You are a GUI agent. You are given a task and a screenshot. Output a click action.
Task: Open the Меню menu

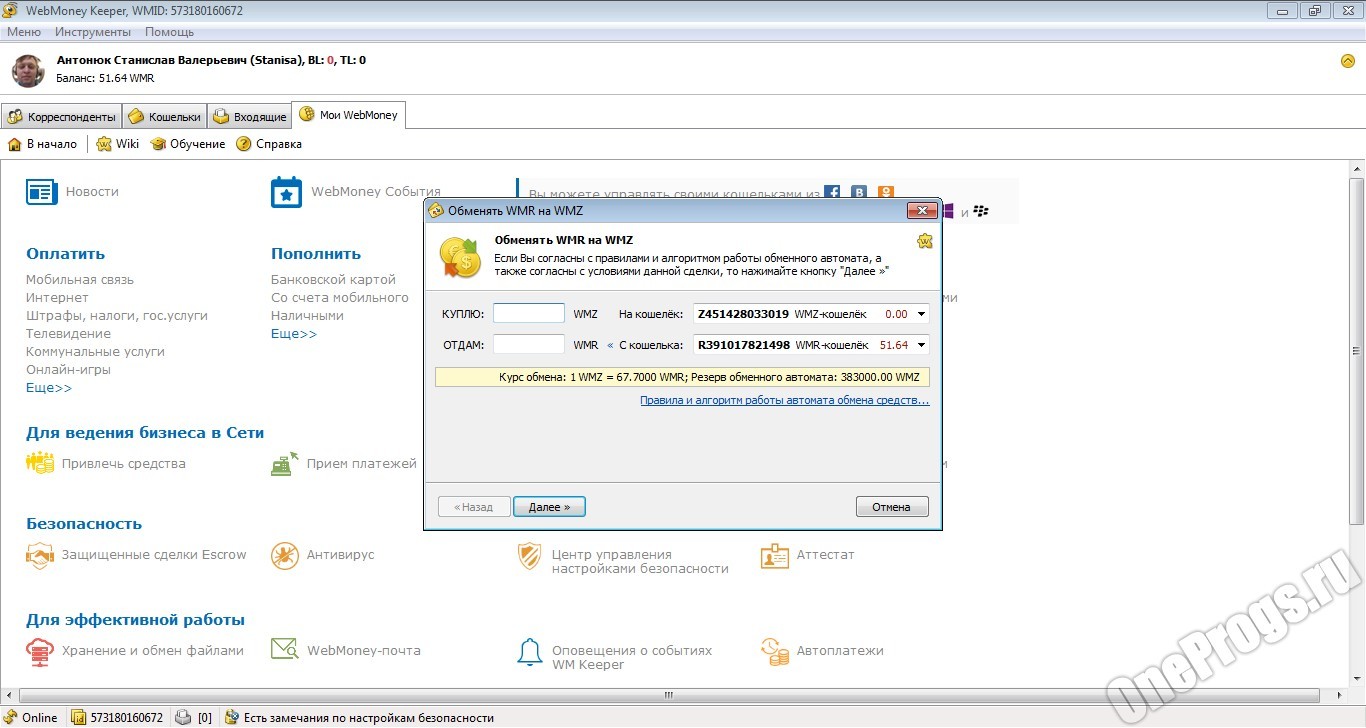click(x=24, y=32)
